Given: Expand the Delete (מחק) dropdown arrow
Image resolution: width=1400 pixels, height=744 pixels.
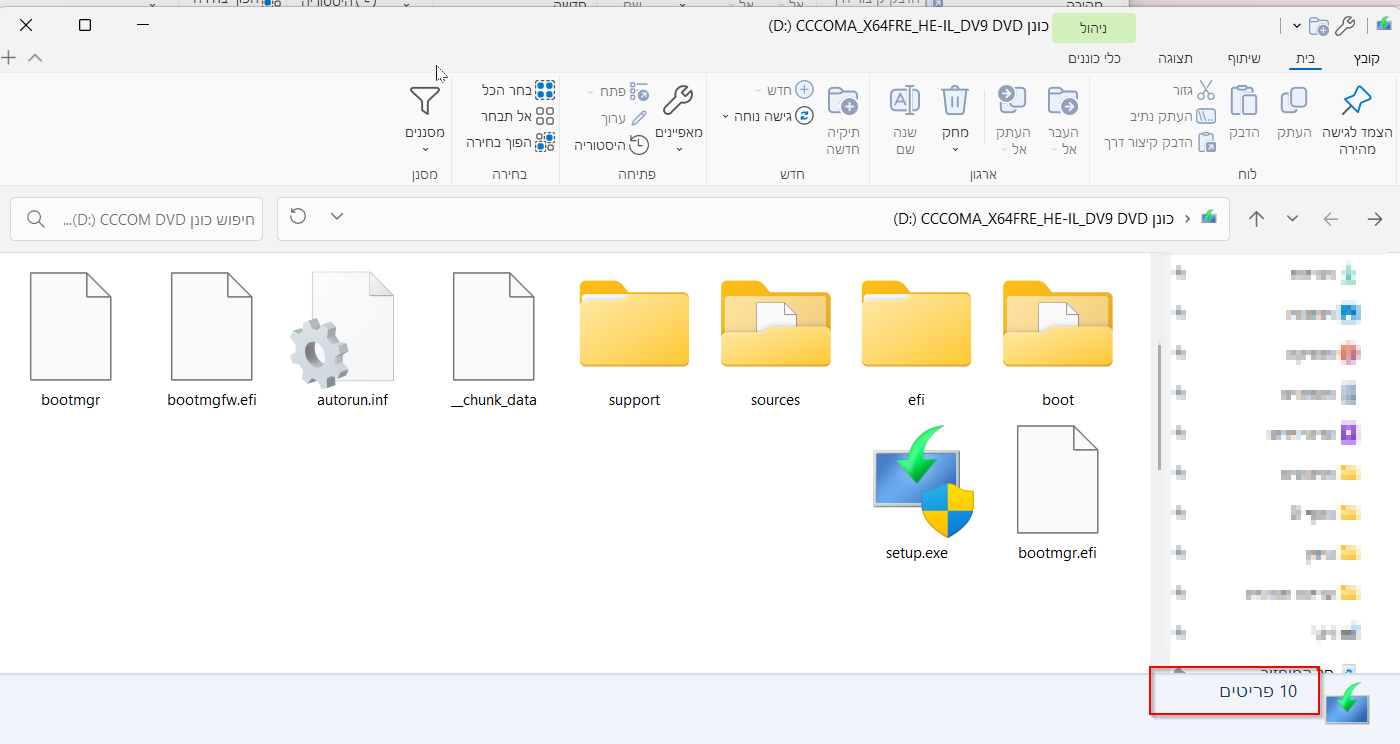Looking at the screenshot, I should (x=955, y=149).
